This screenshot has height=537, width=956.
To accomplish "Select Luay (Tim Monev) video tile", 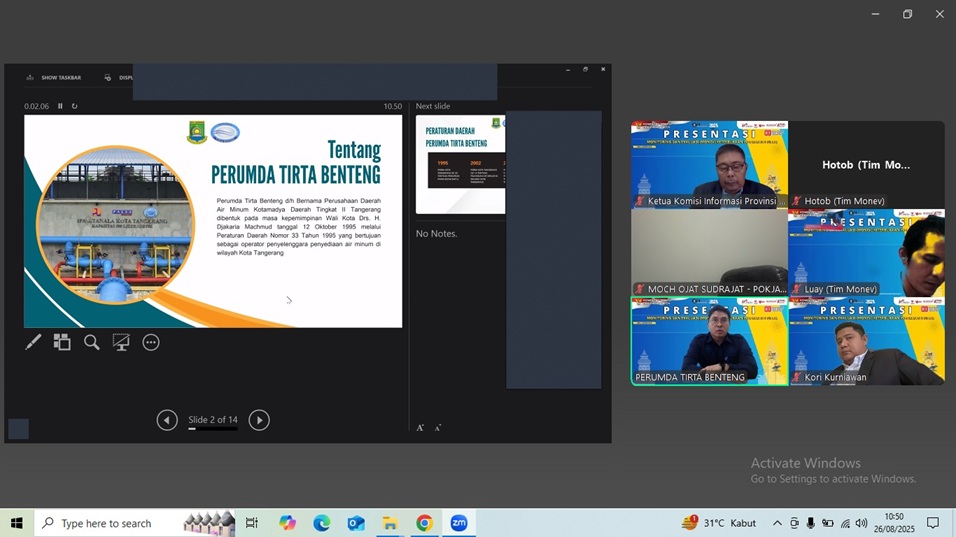I will tap(866, 252).
